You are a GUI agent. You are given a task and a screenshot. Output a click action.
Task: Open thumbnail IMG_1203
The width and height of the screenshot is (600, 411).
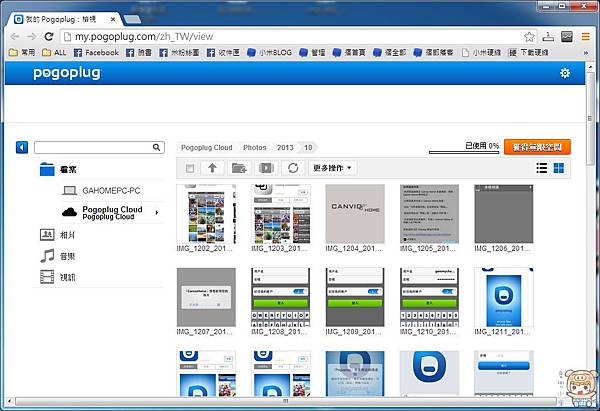coord(280,214)
